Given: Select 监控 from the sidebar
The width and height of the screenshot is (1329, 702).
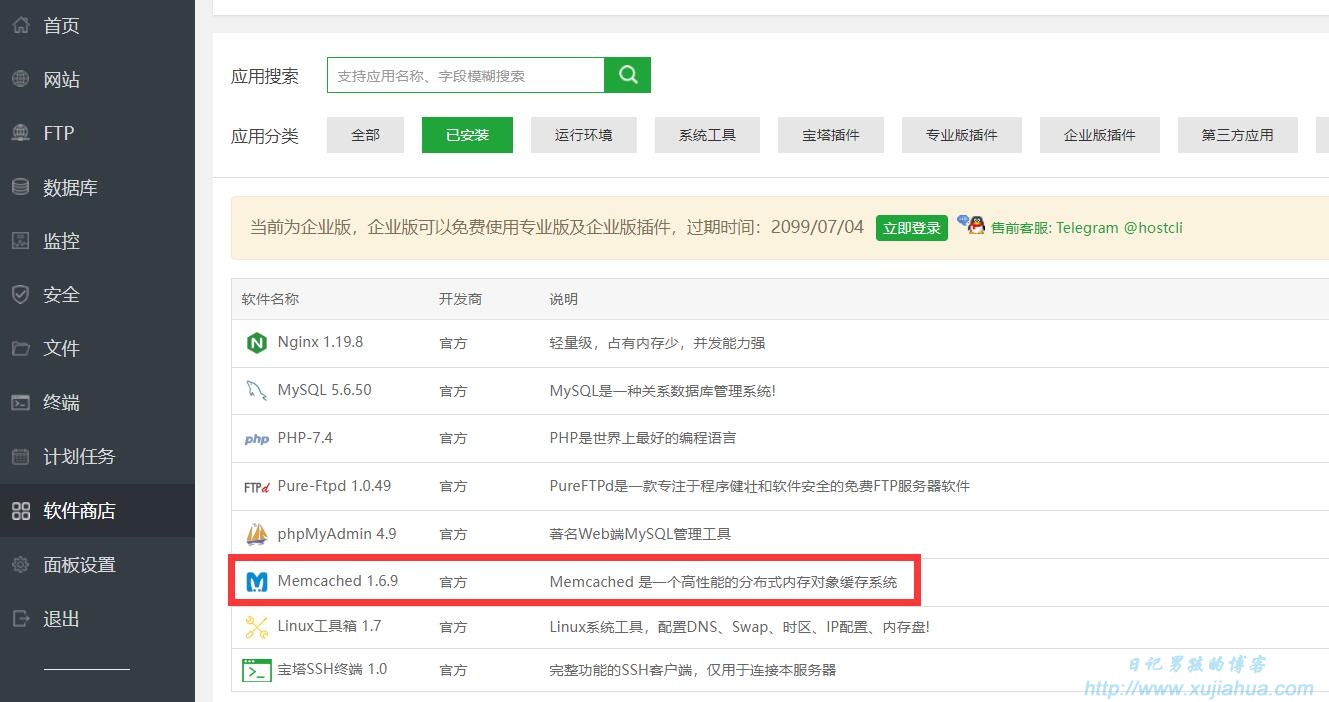Looking at the screenshot, I should click(x=61, y=241).
